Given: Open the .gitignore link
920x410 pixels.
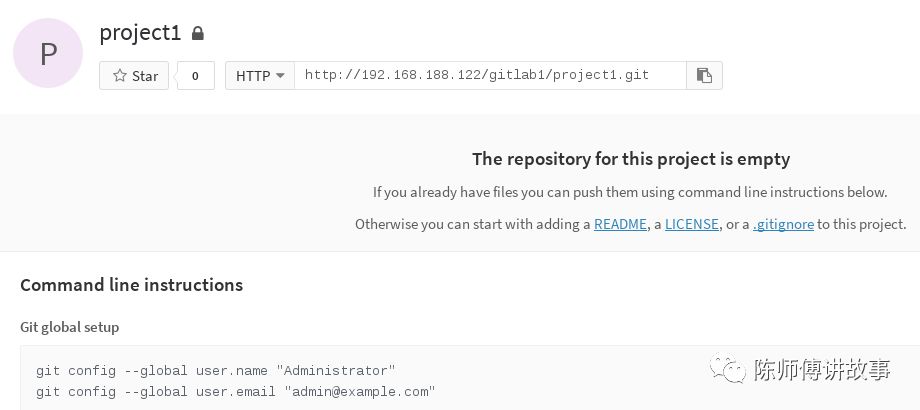Looking at the screenshot, I should tap(783, 224).
